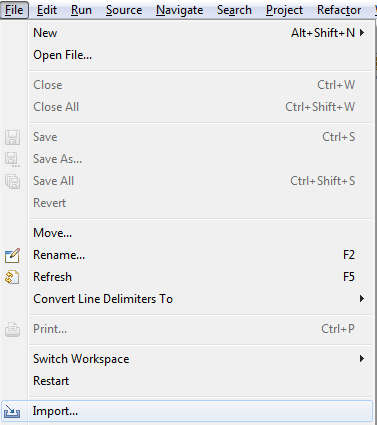Open the Project menu
This screenshot has height=425, width=377.
tap(284, 10)
